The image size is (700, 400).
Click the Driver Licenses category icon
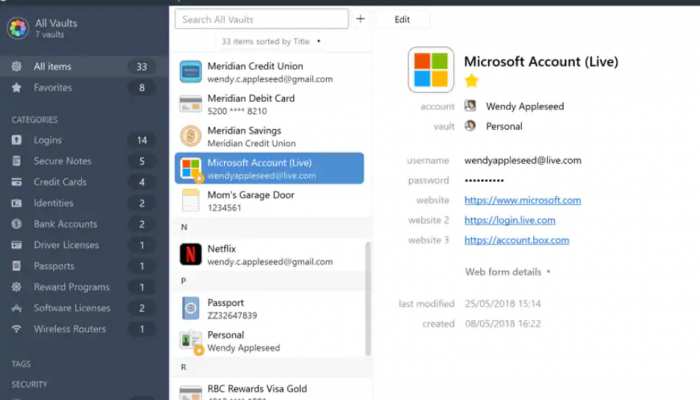17,245
